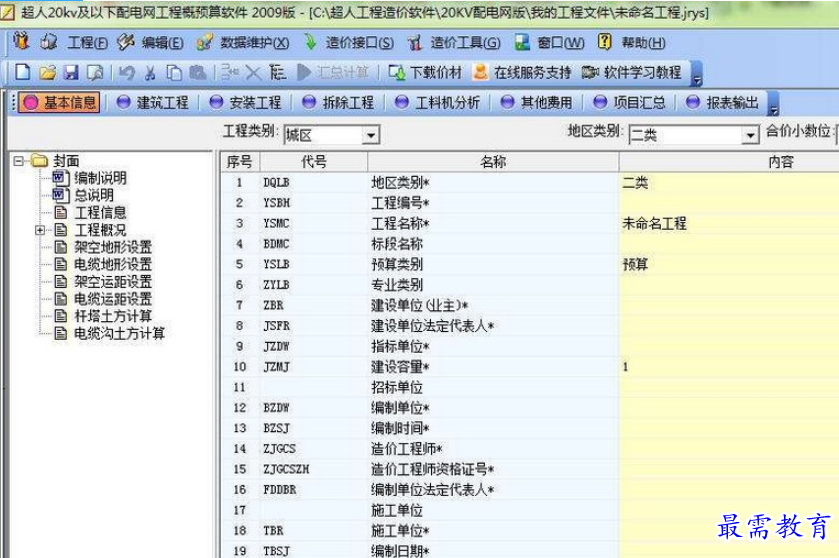Click the 汇总计算 play arrow button
The height and width of the screenshot is (558, 839).
coord(333,72)
